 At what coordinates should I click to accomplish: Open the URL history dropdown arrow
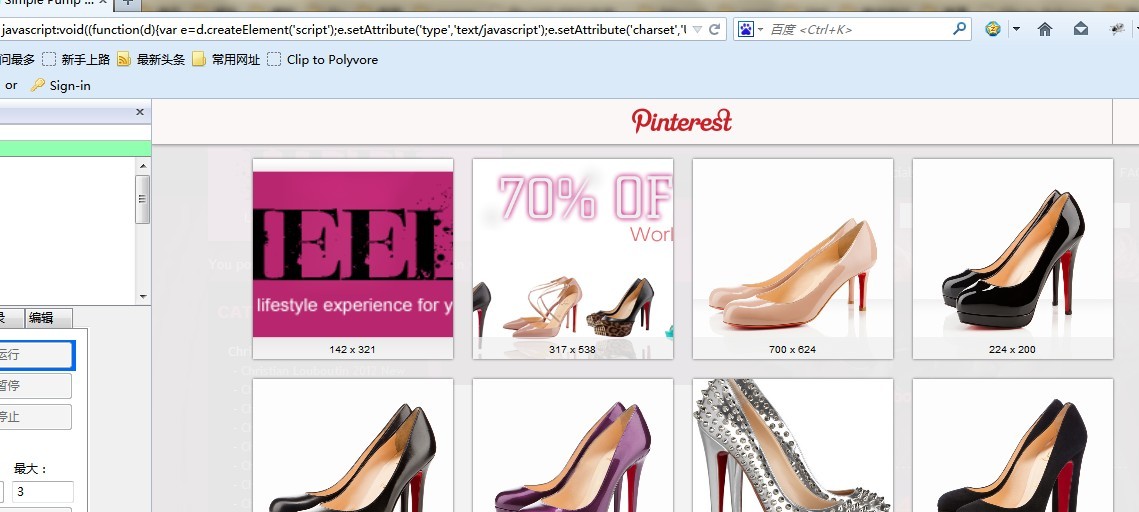(697, 30)
